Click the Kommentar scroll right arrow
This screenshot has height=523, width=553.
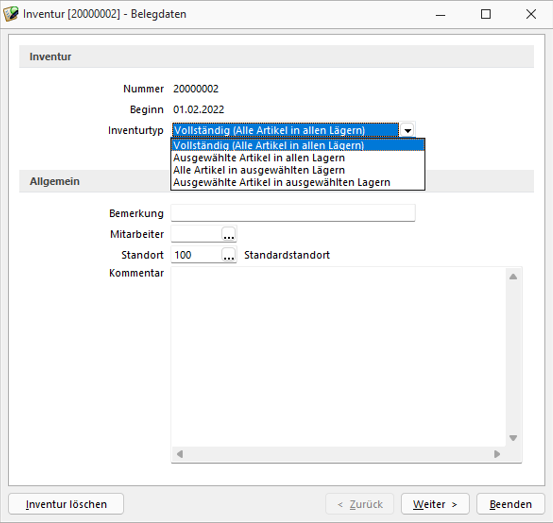pos(497,454)
